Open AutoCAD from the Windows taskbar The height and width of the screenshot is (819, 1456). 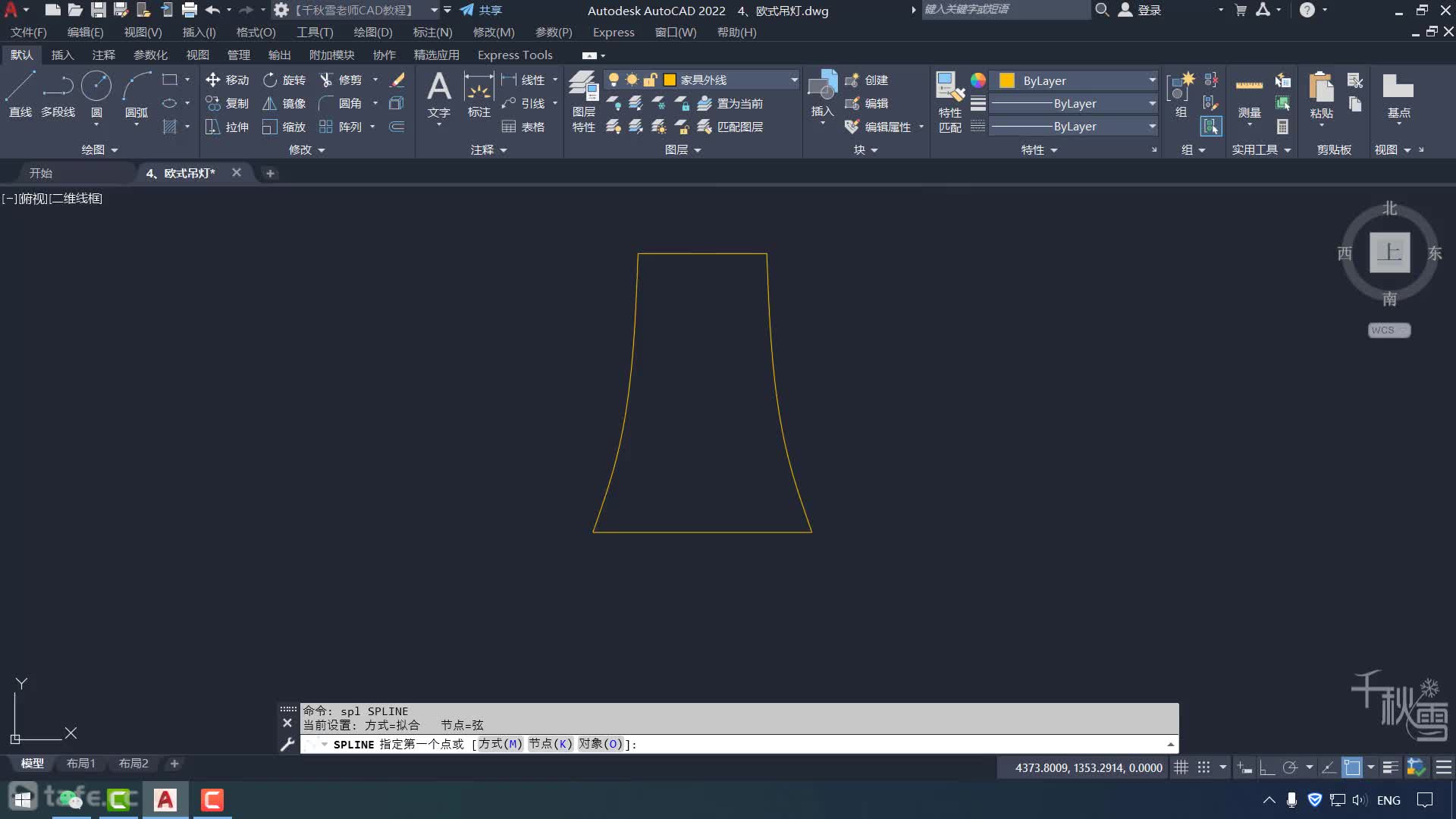click(165, 799)
